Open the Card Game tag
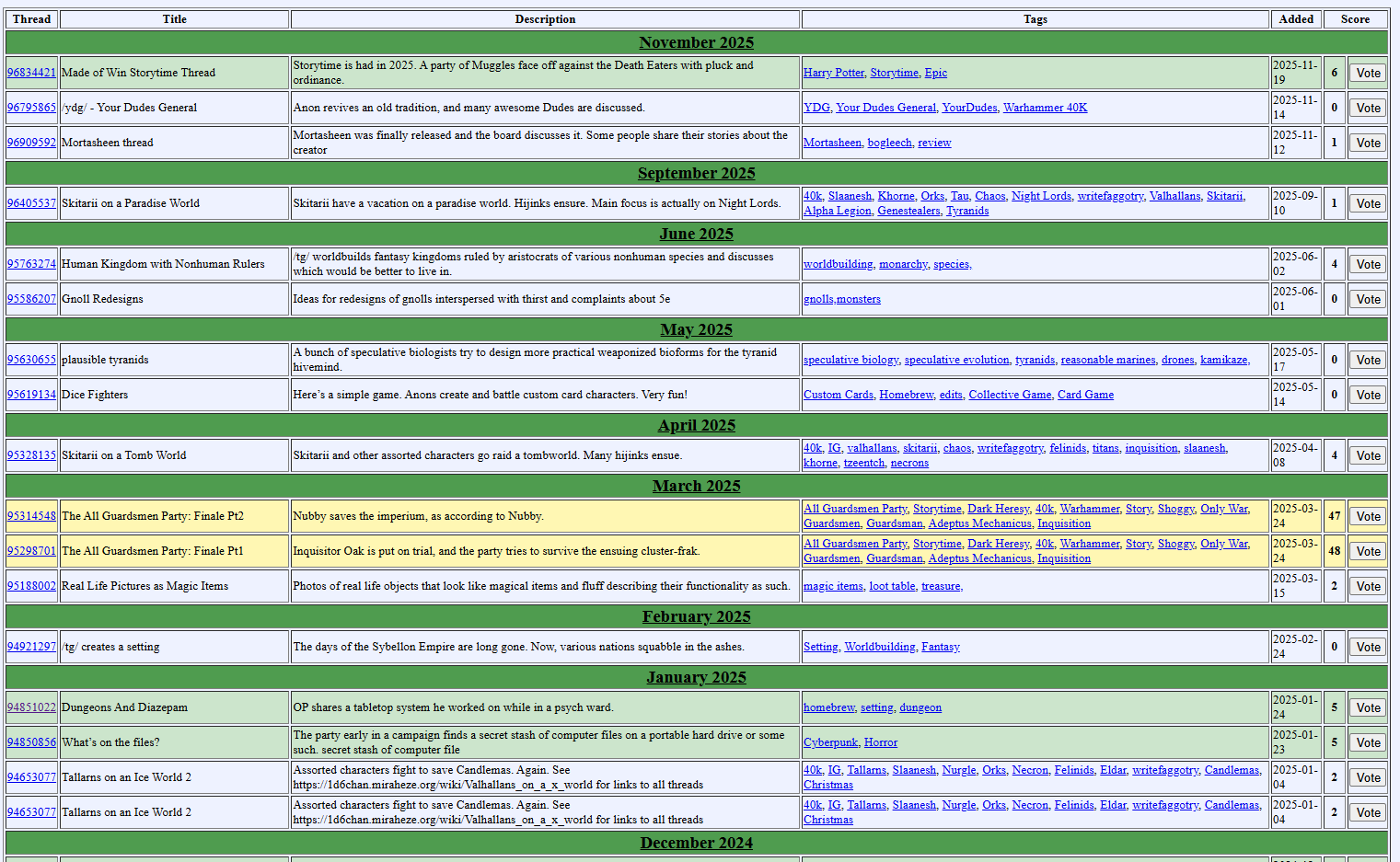This screenshot has height=862, width=1400. 1085,395
